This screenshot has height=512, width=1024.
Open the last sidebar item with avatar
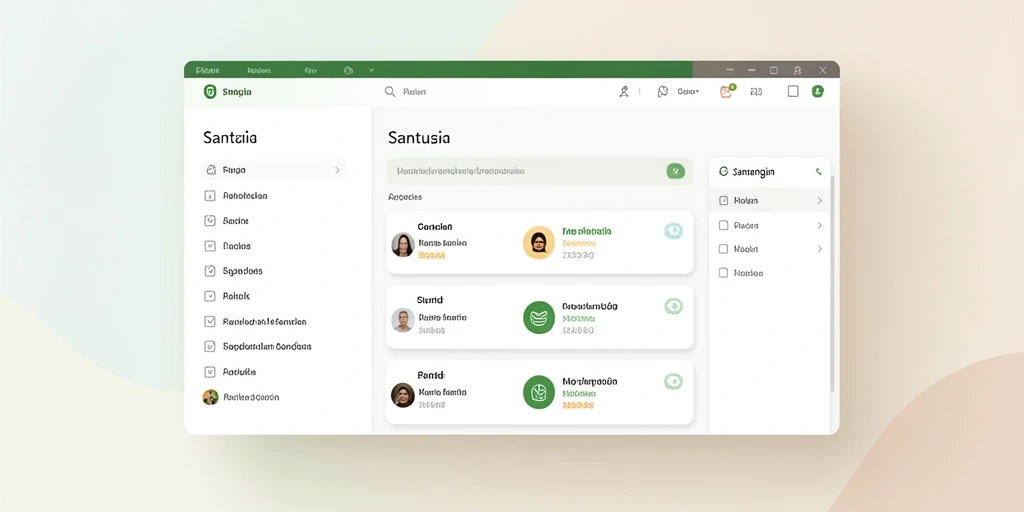click(x=241, y=397)
